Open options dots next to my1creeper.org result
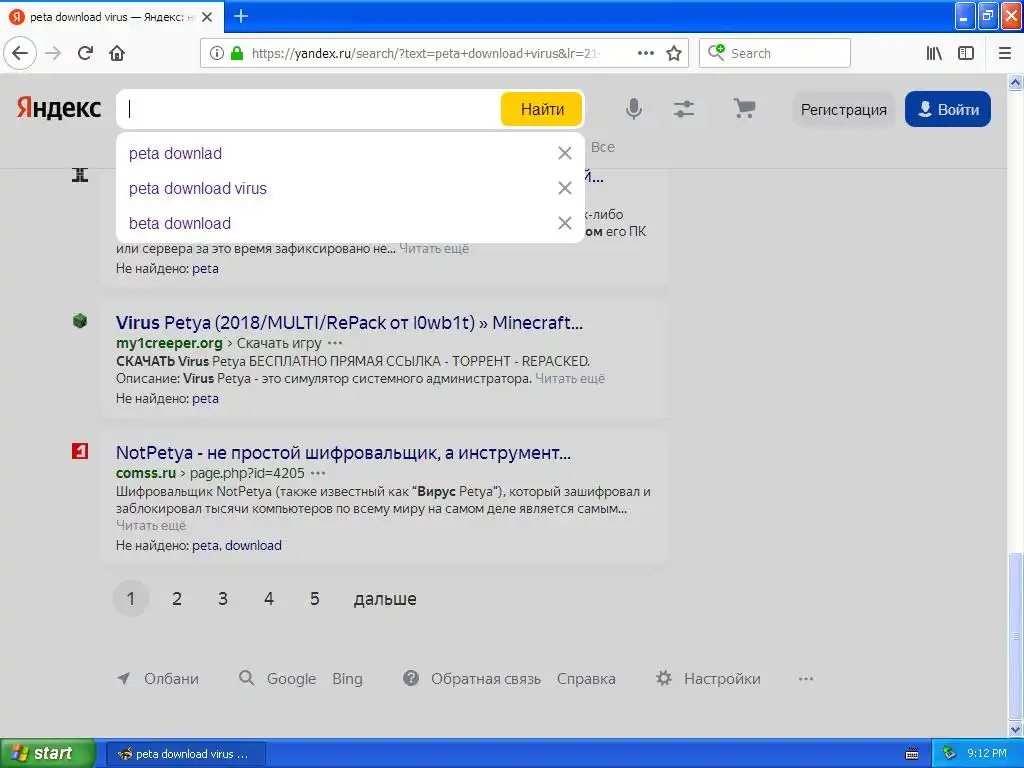The height and width of the screenshot is (768, 1024). coord(335,343)
